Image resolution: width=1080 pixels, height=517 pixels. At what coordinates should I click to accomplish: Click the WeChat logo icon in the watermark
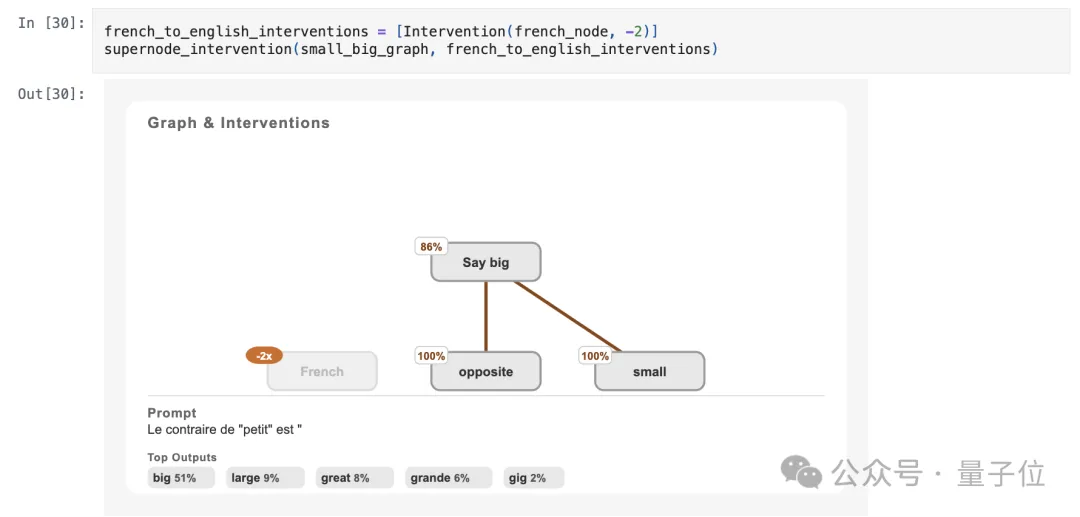tap(803, 472)
